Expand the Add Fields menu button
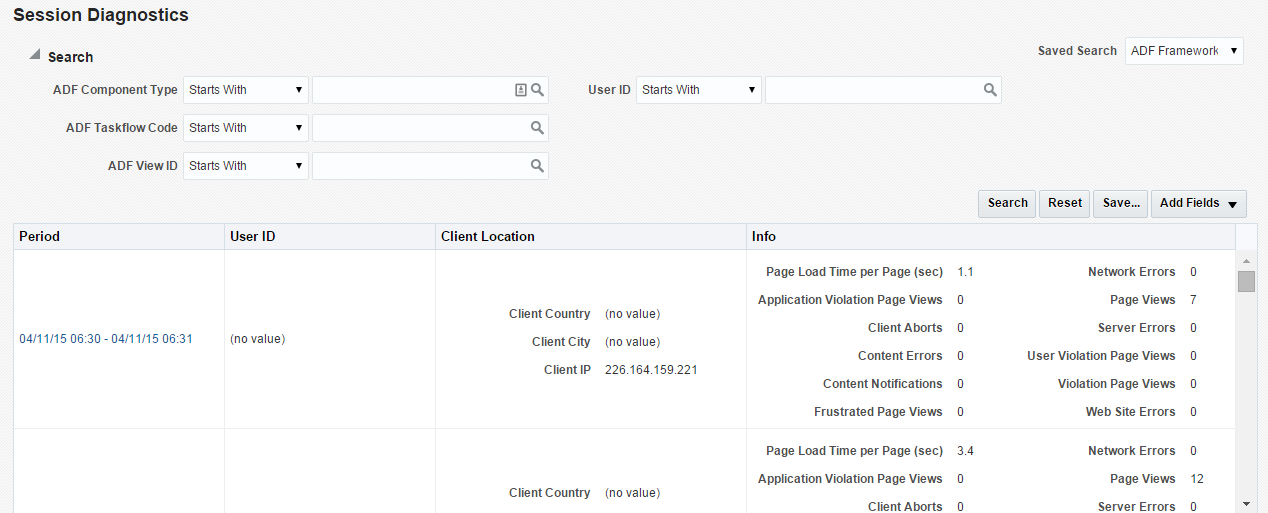 [1198, 203]
